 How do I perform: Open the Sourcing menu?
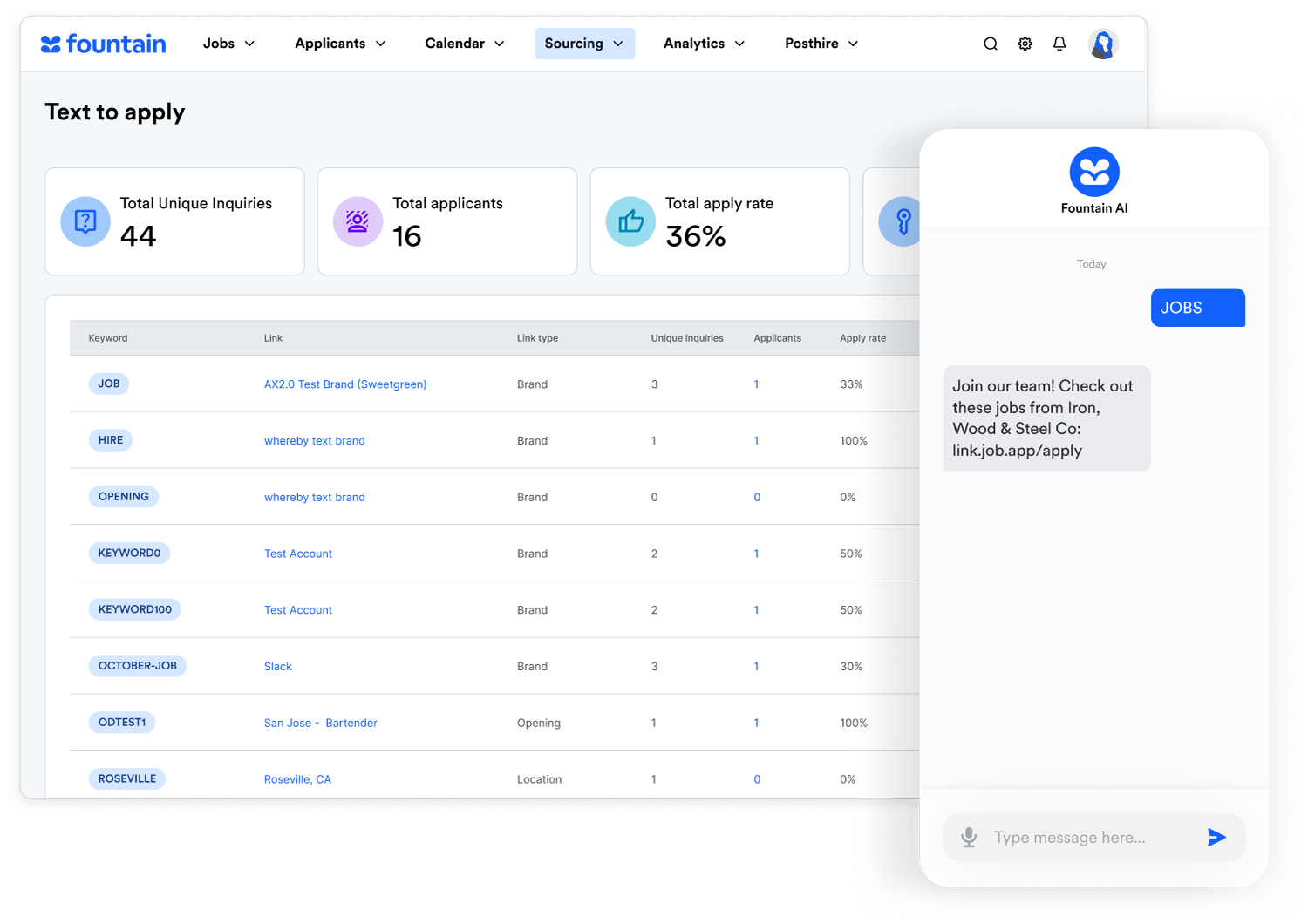click(584, 44)
